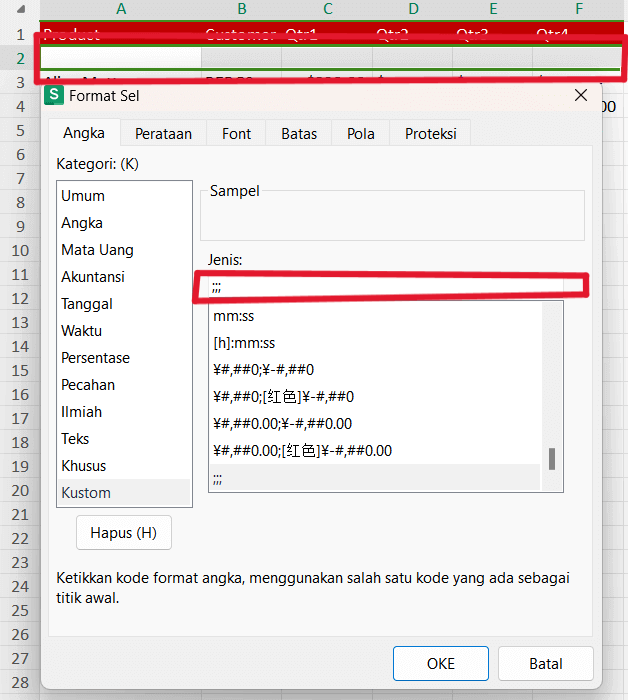Choose Khusus category
The image size is (628, 700).
click(x=124, y=466)
